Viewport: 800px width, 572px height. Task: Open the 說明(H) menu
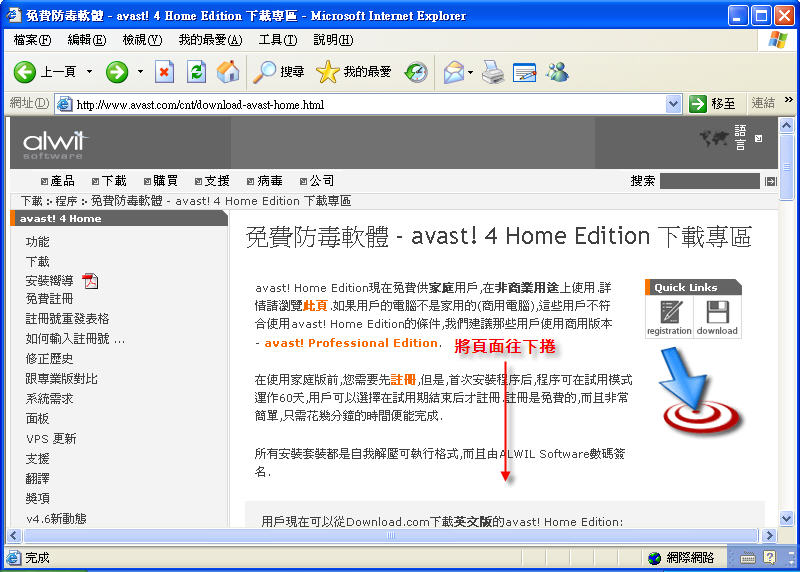pyautogui.click(x=333, y=40)
